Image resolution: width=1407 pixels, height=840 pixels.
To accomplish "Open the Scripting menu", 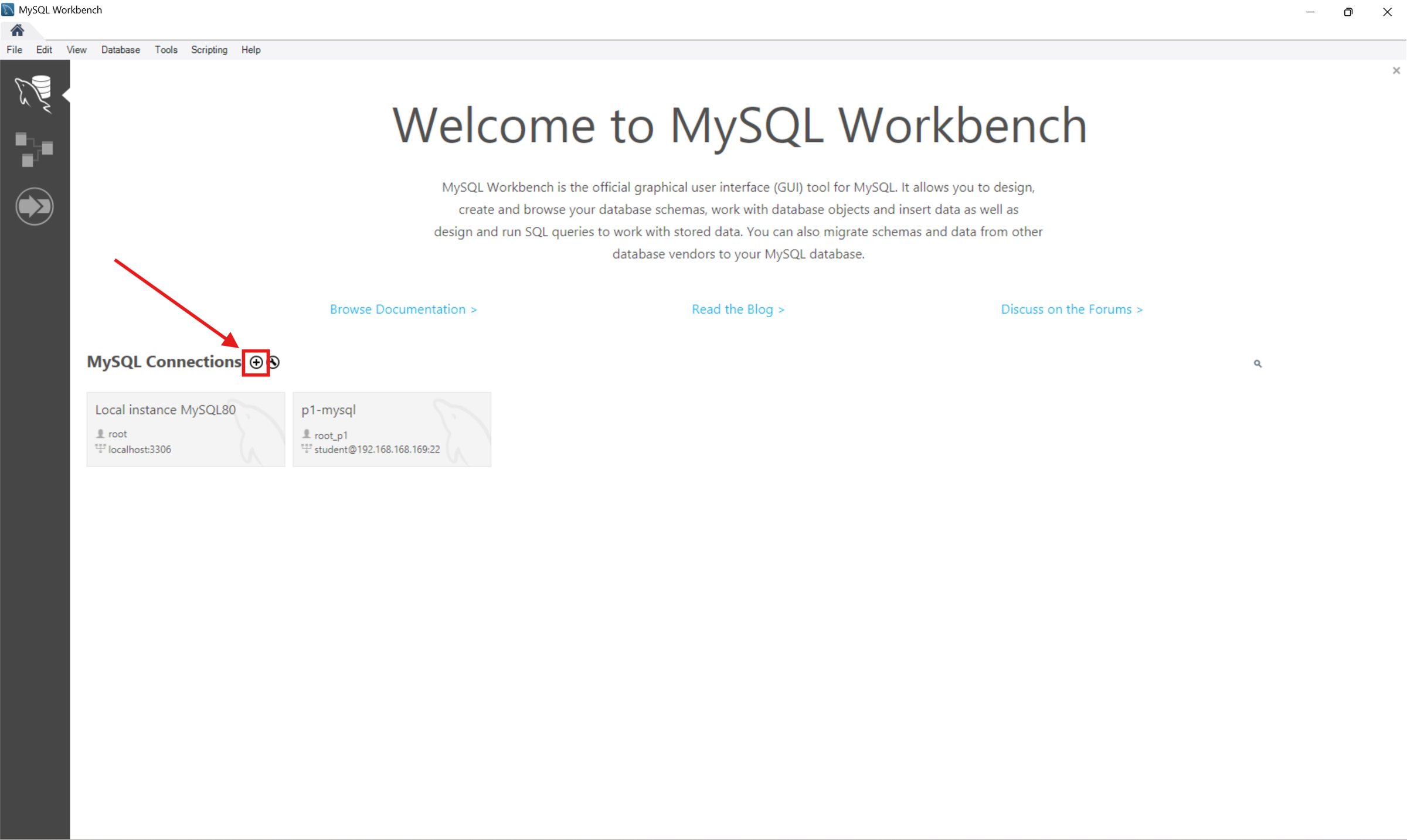I will click(x=209, y=50).
